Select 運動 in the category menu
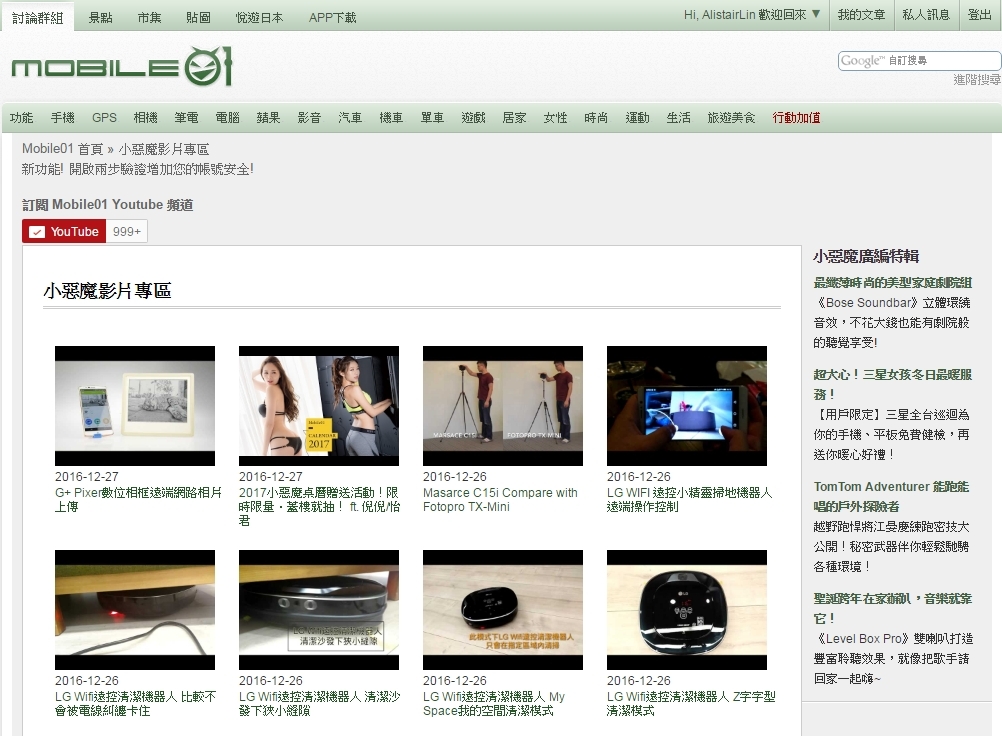 coord(637,118)
